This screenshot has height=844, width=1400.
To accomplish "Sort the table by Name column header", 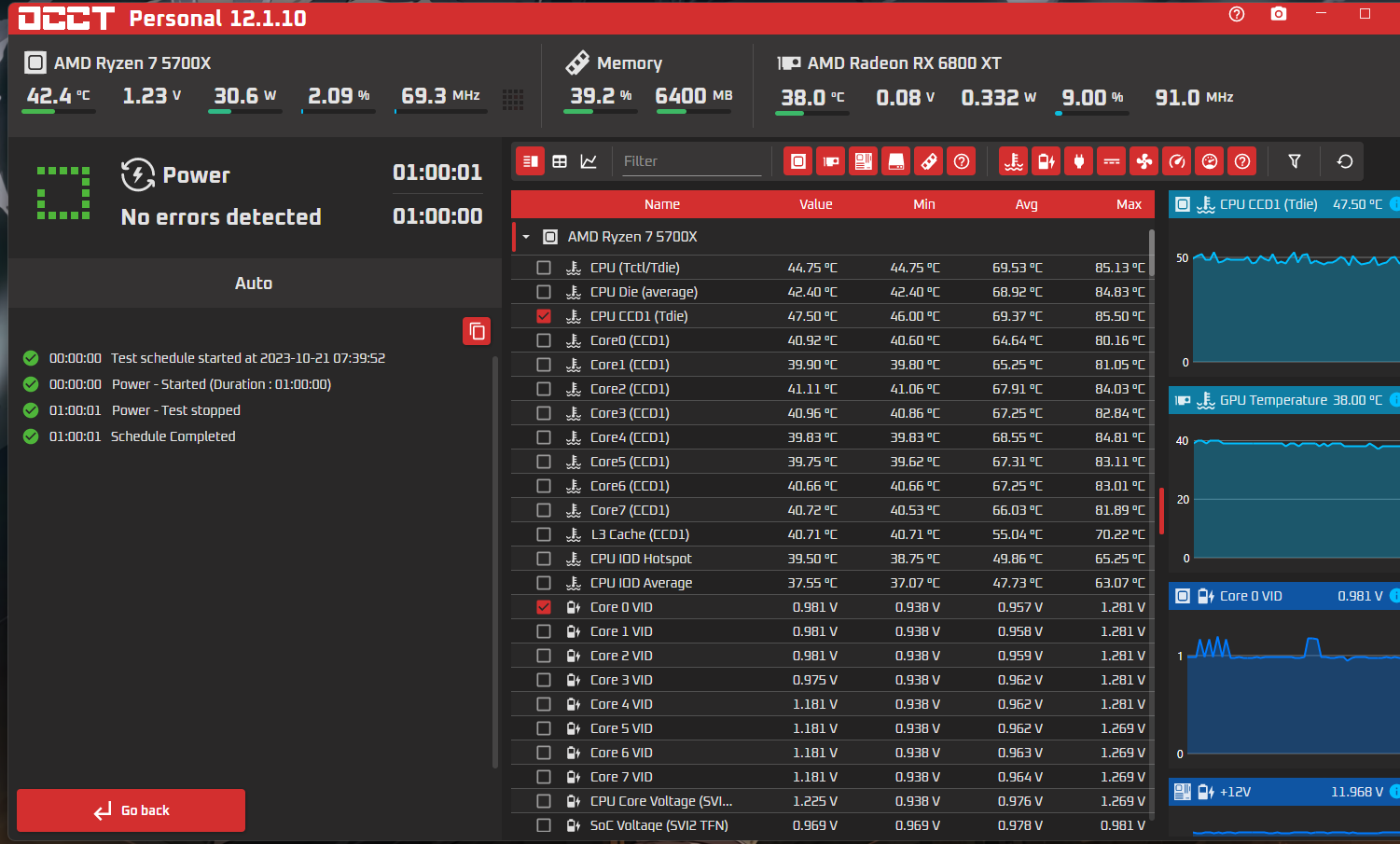I will point(662,204).
